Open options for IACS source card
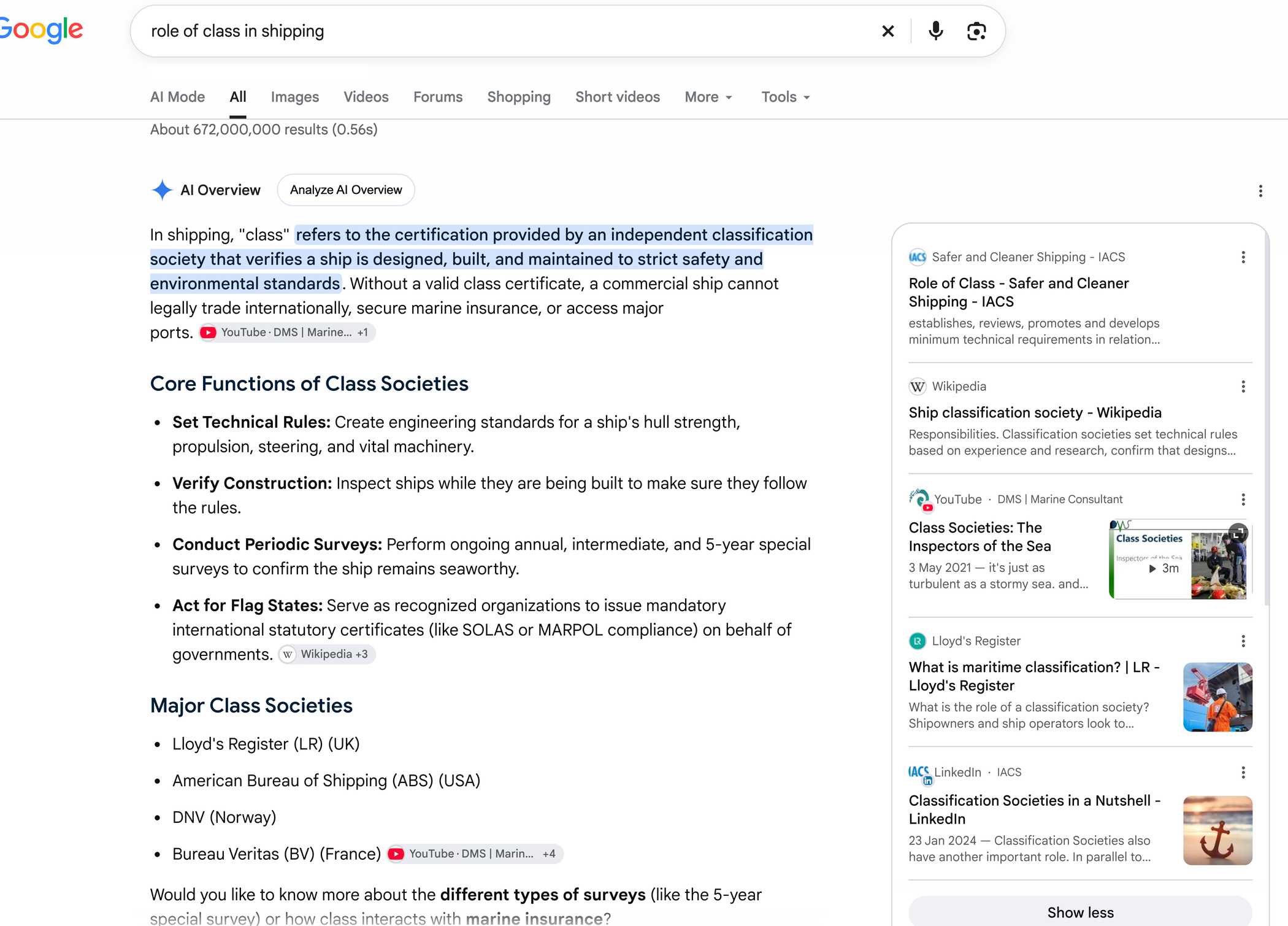This screenshot has width=1288, height=926. 1243,257
